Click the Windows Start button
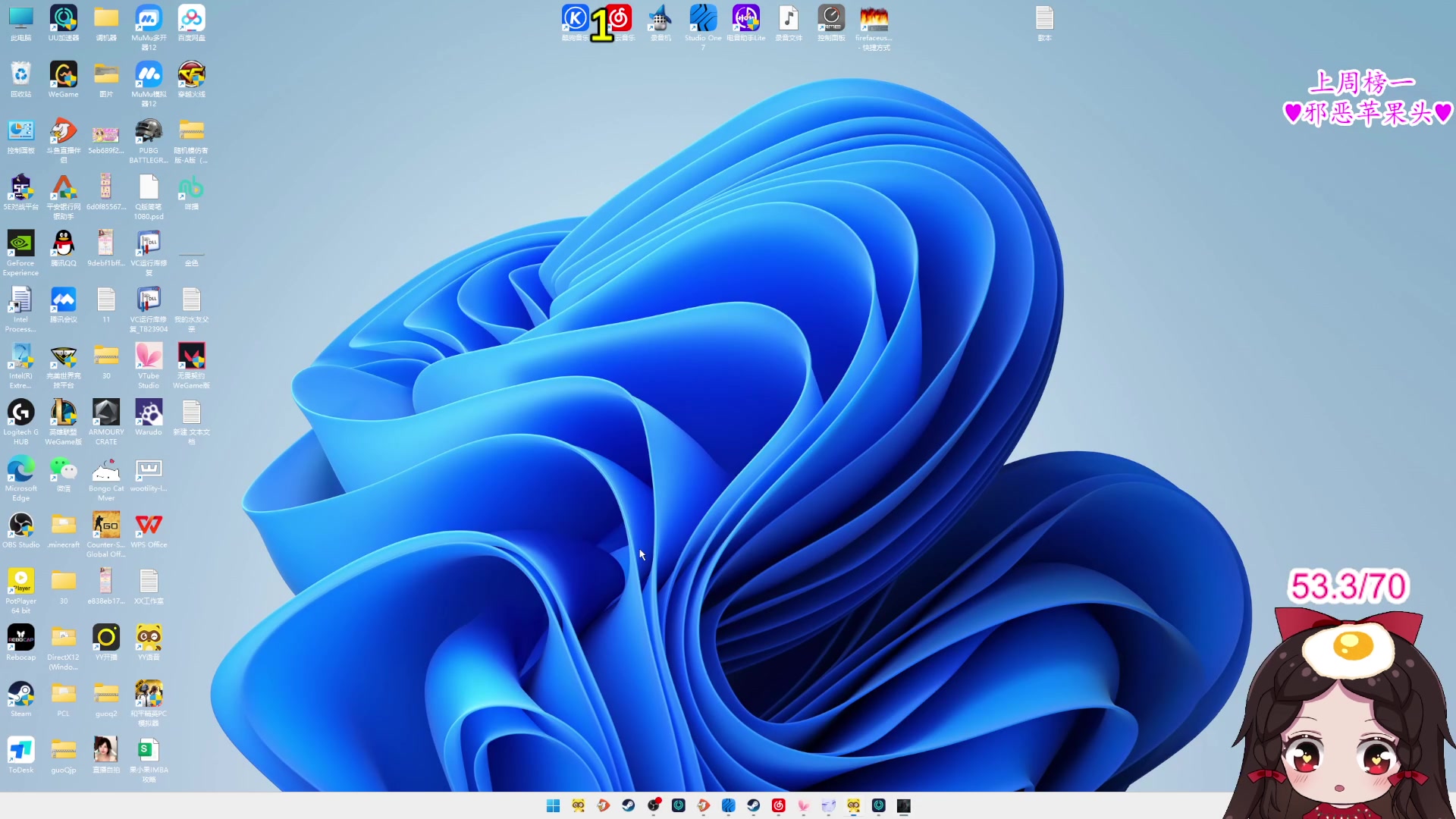This screenshot has height=819, width=1456. point(554,805)
